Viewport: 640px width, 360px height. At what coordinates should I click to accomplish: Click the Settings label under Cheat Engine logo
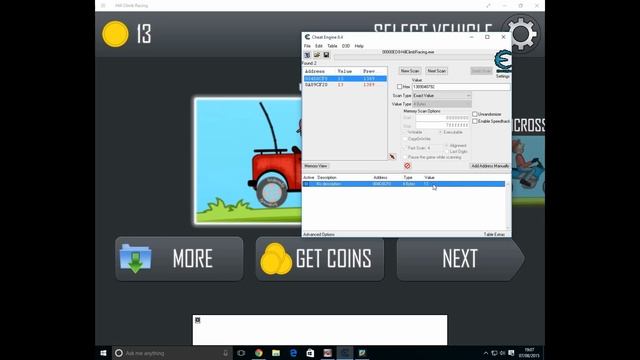(503, 76)
